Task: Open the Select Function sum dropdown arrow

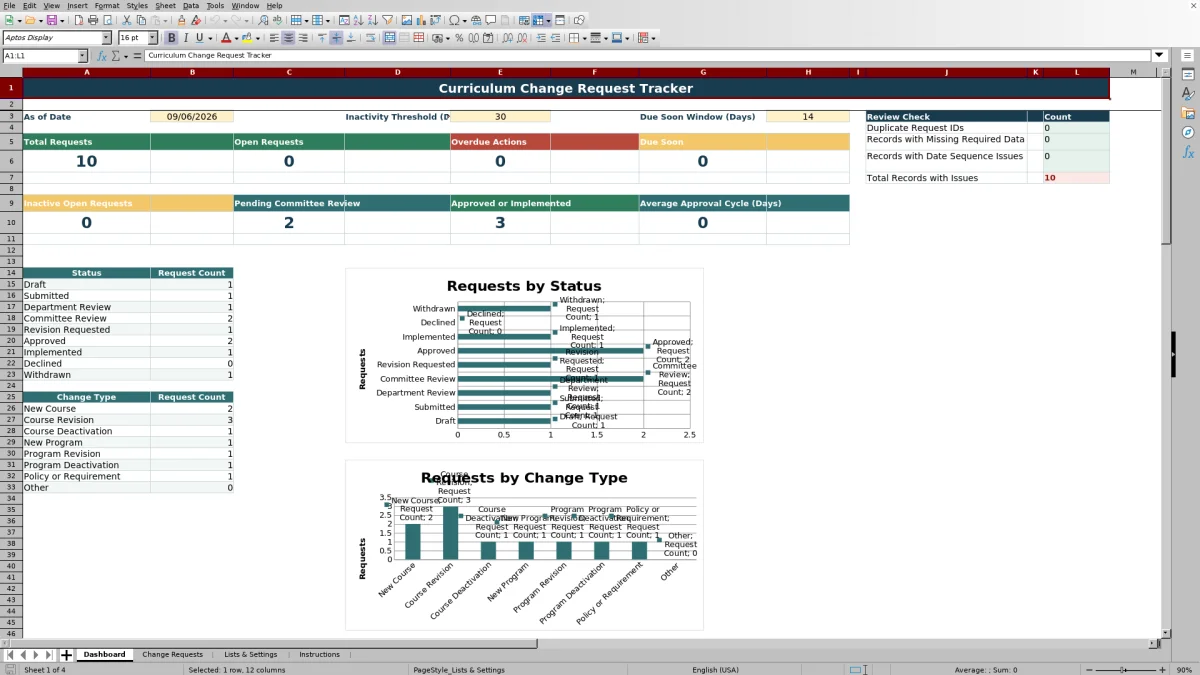Action: tap(126, 56)
